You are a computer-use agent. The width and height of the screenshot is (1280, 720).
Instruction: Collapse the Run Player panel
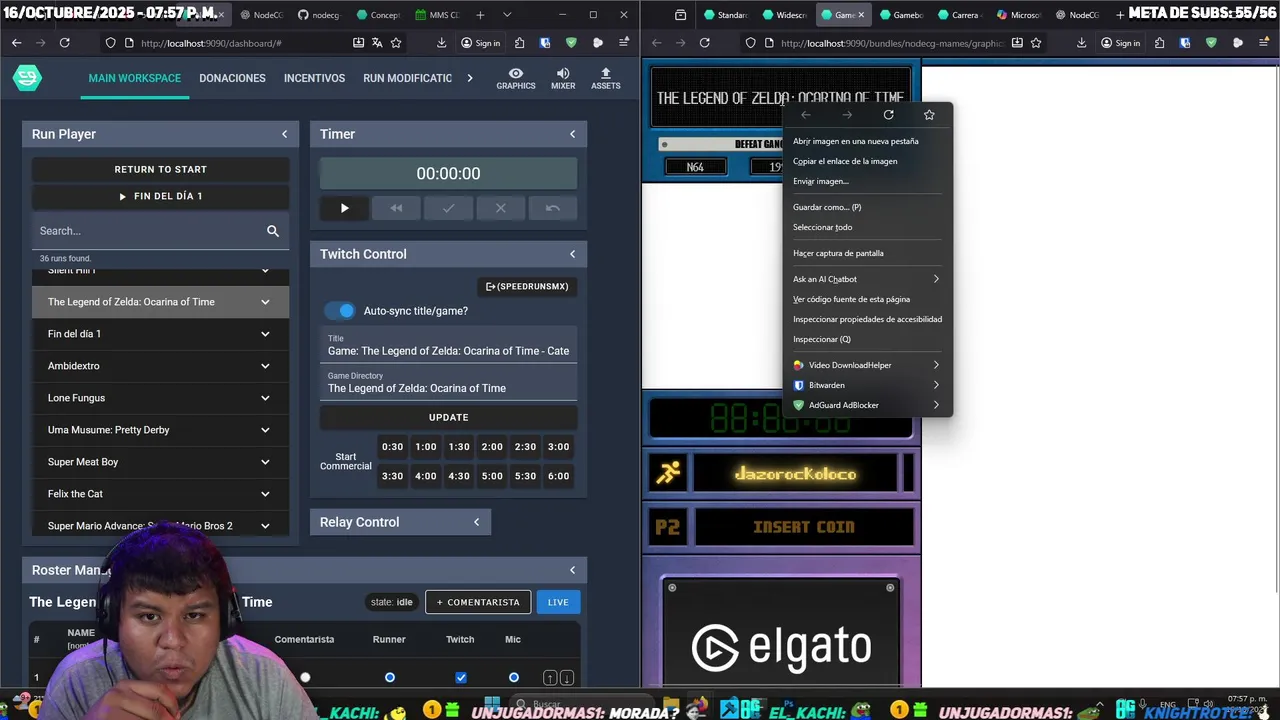point(284,134)
